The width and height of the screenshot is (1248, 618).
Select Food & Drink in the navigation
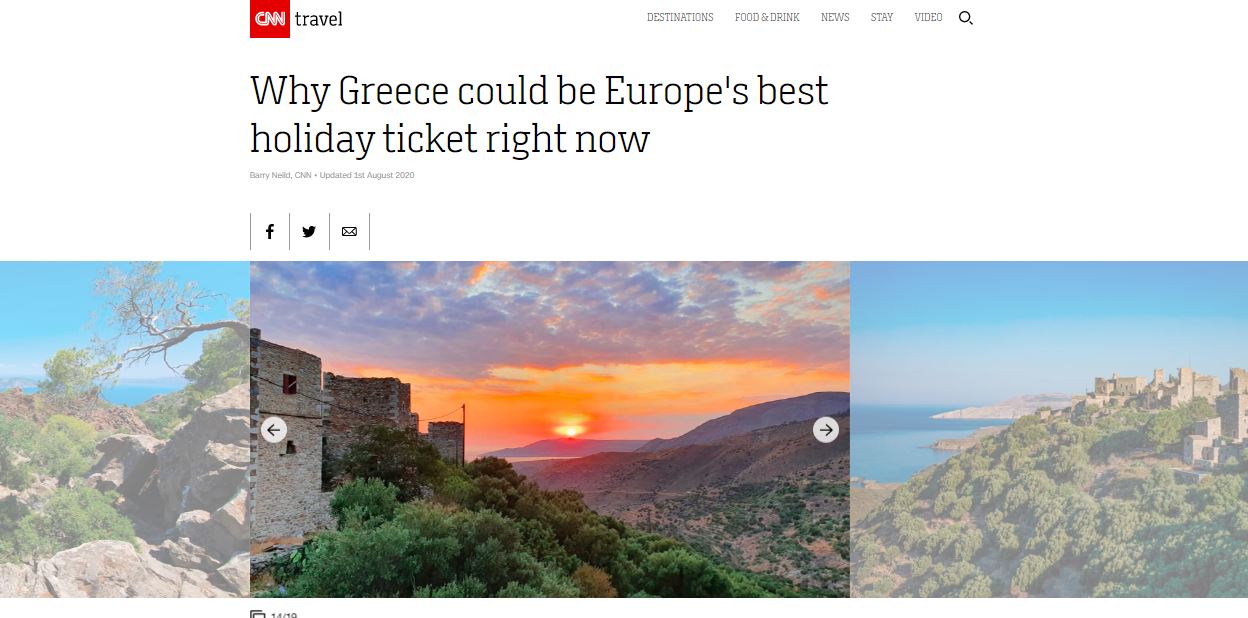coord(767,18)
